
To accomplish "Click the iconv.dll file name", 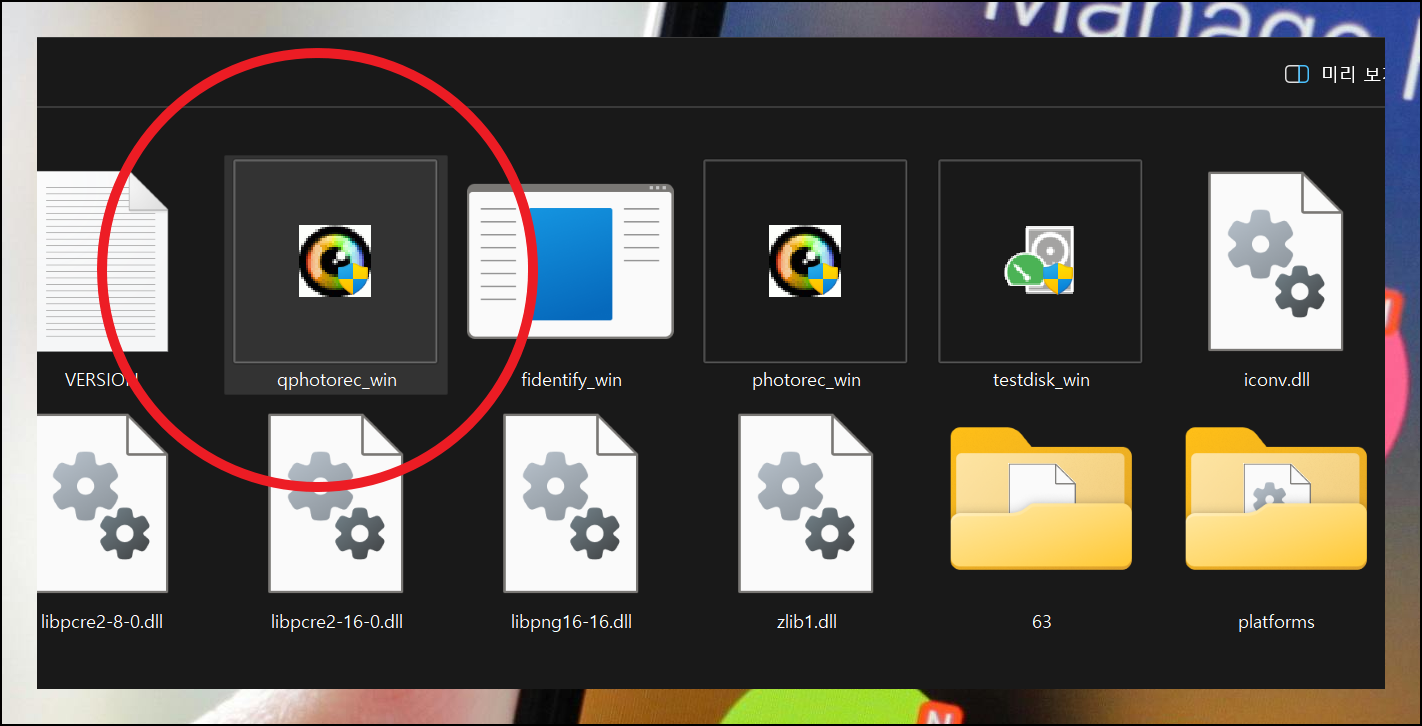I will (x=1276, y=380).
